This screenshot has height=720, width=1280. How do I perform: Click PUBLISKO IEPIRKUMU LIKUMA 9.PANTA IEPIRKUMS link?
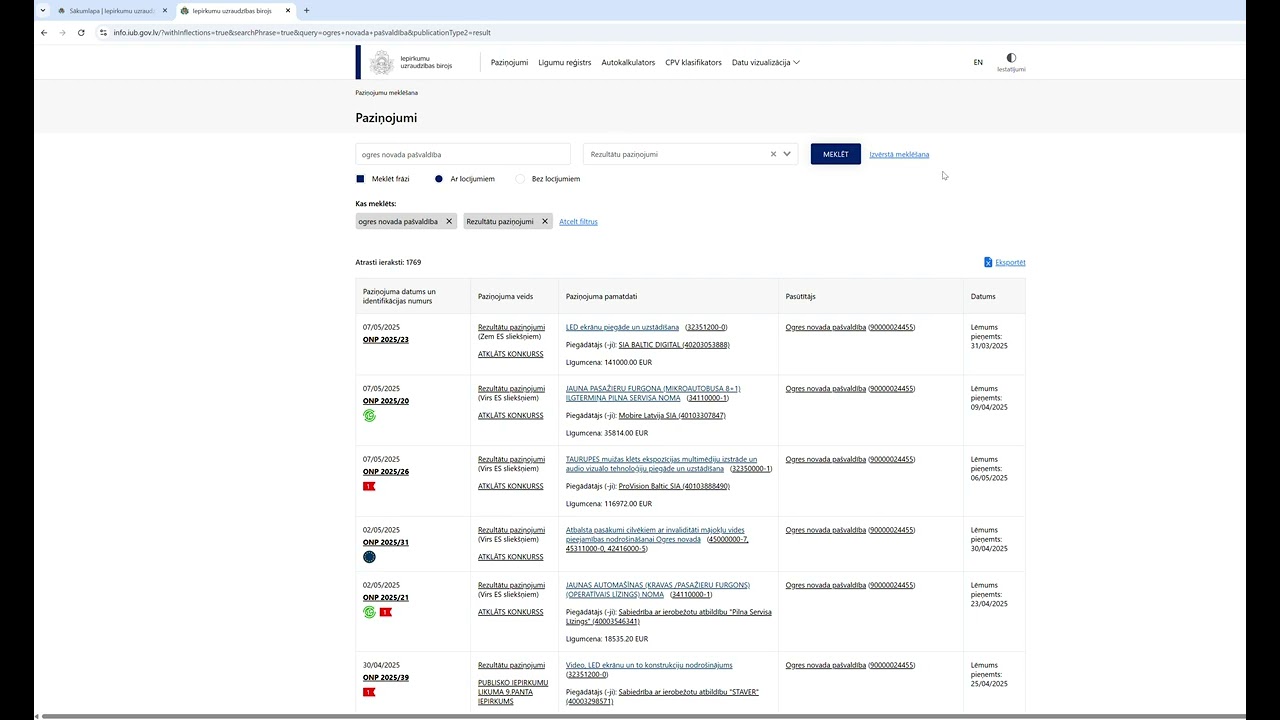point(513,692)
